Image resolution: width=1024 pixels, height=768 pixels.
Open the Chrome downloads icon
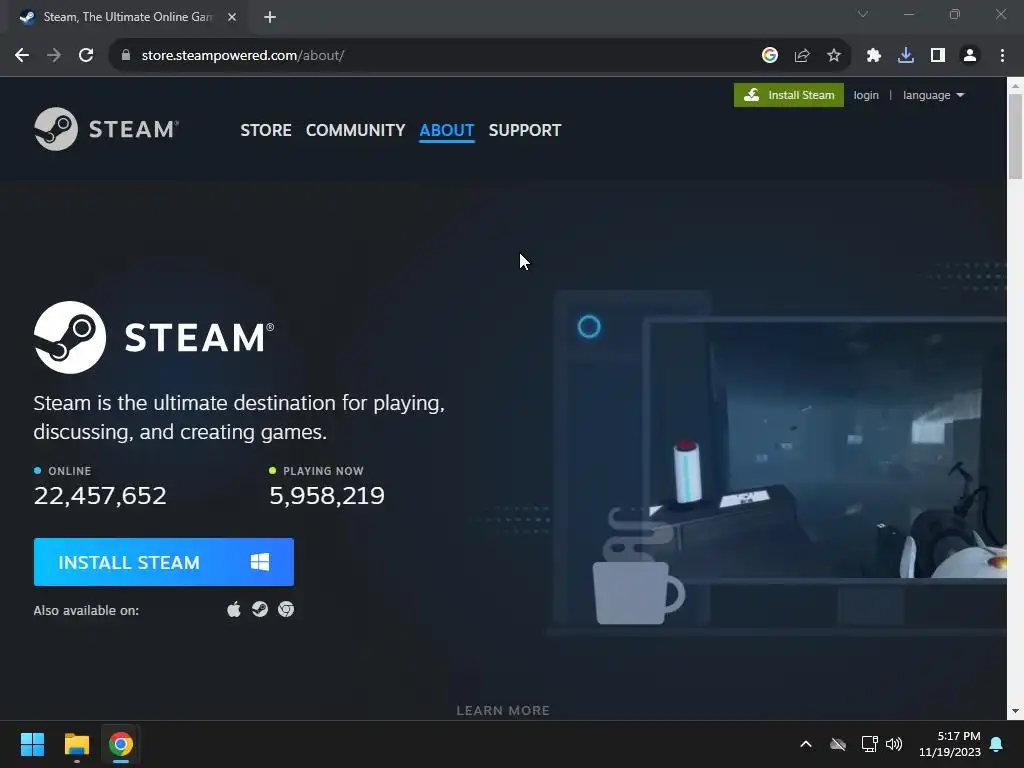906,56
